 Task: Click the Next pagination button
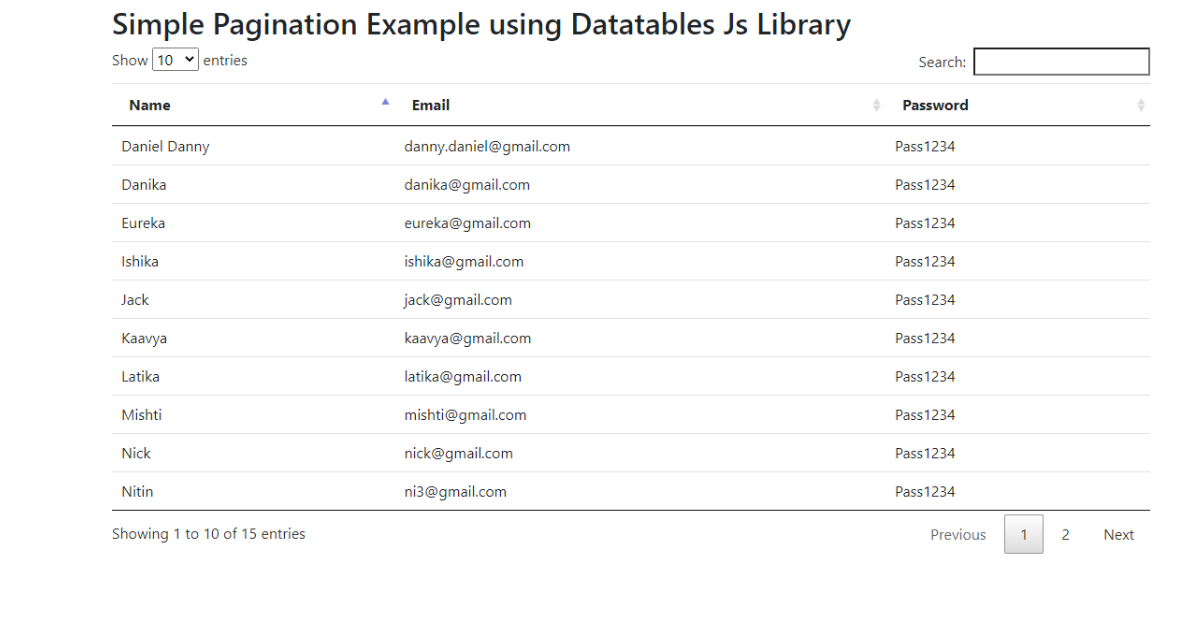[1119, 534]
